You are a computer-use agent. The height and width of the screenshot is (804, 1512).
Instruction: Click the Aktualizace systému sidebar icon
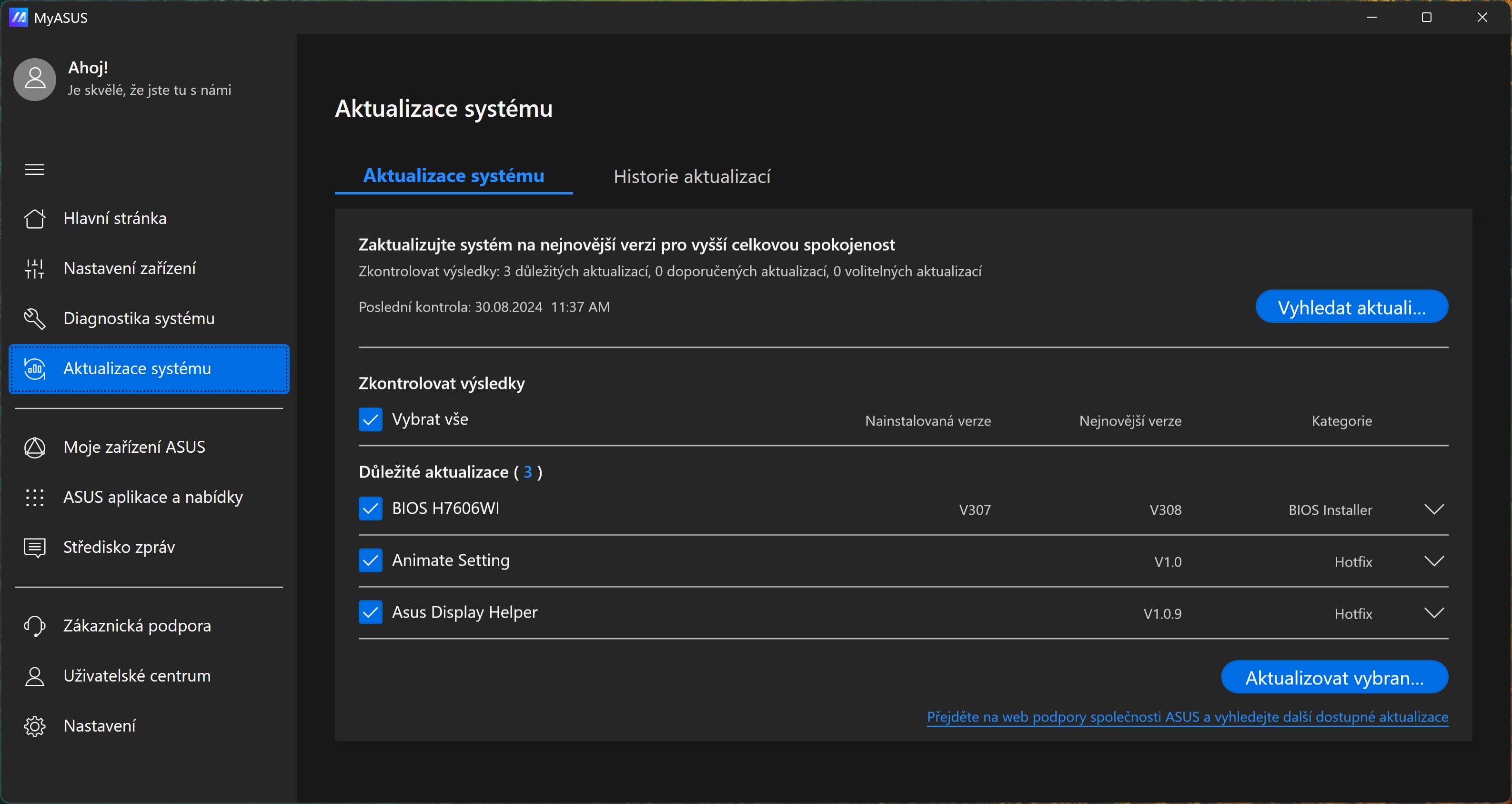35,369
